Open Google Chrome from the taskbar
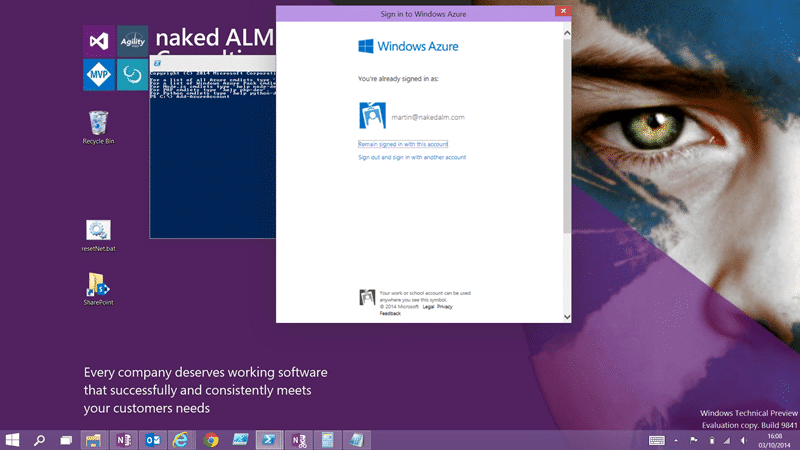This screenshot has width=800, height=450. tap(211, 440)
